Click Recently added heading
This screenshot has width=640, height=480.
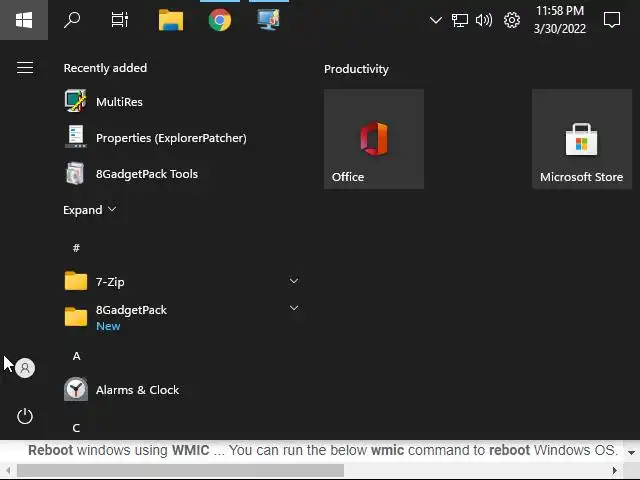click(105, 68)
